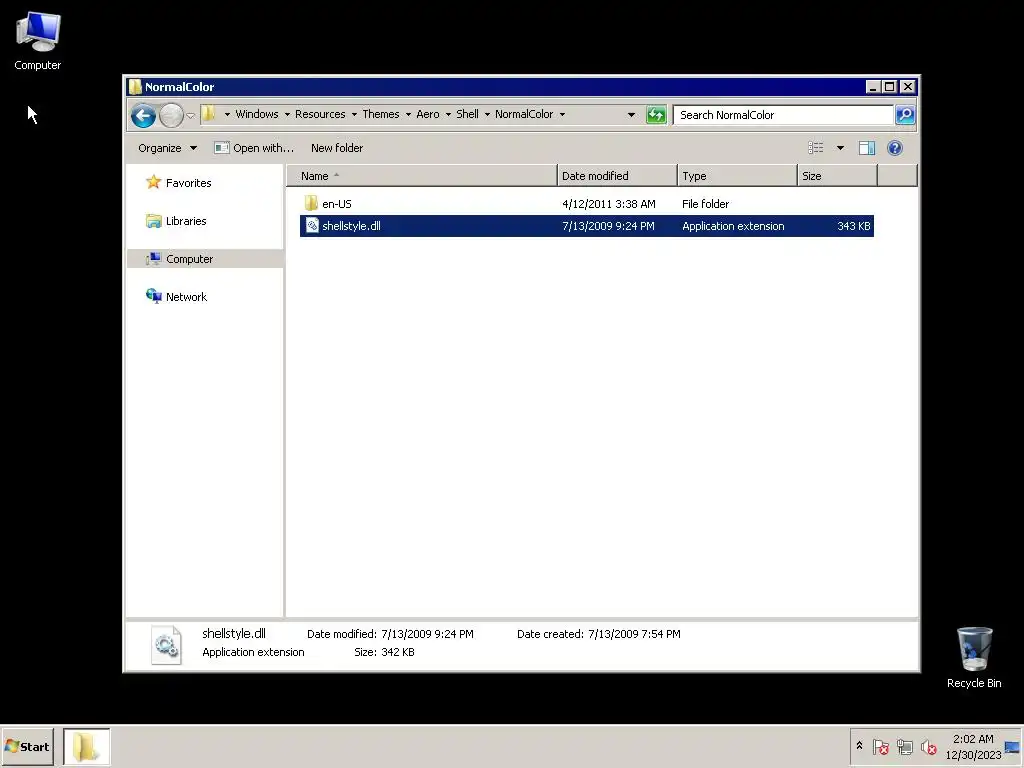Click the network tray icon

click(904, 746)
